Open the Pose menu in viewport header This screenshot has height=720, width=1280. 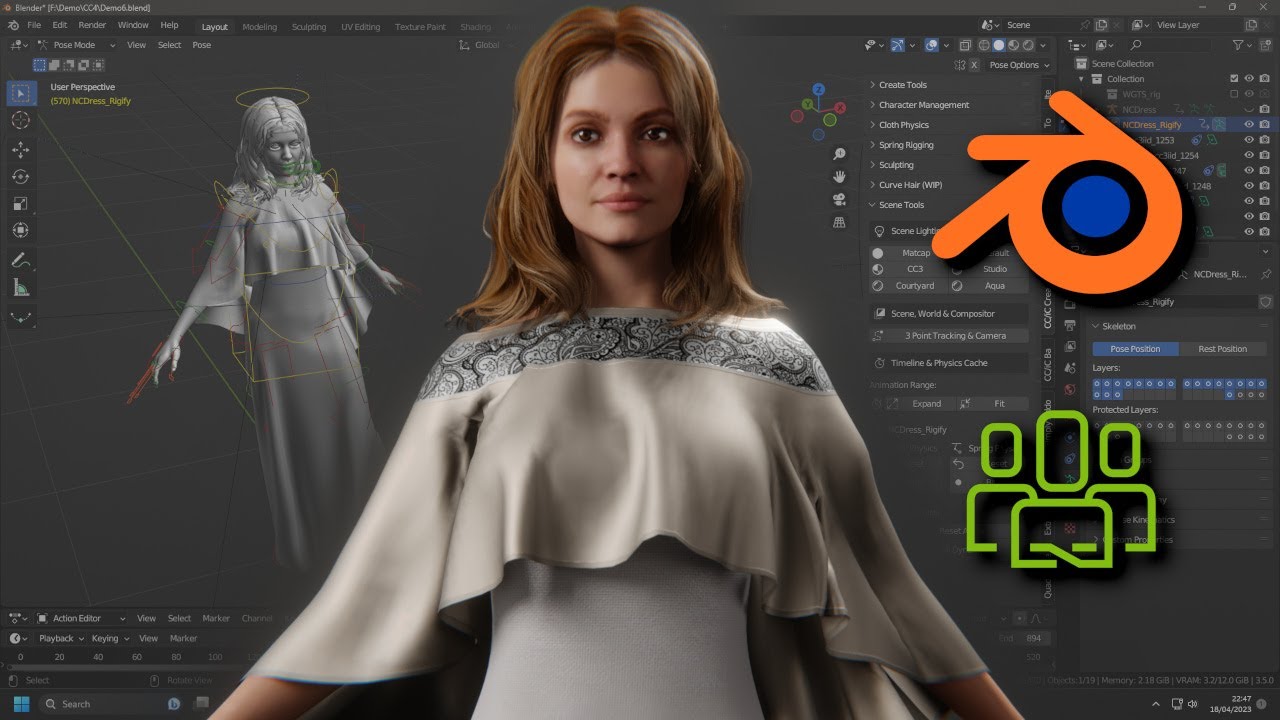point(201,45)
